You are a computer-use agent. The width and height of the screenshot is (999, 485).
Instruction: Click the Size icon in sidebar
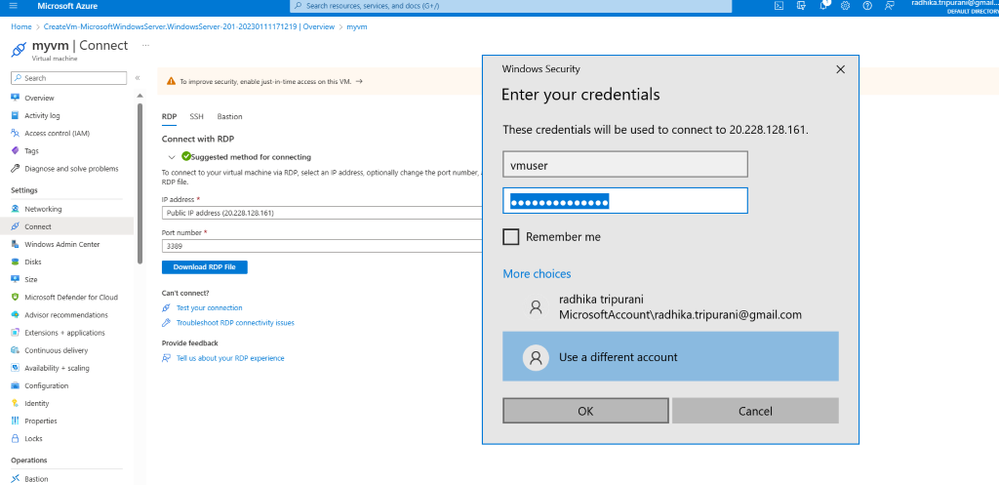click(x=15, y=279)
